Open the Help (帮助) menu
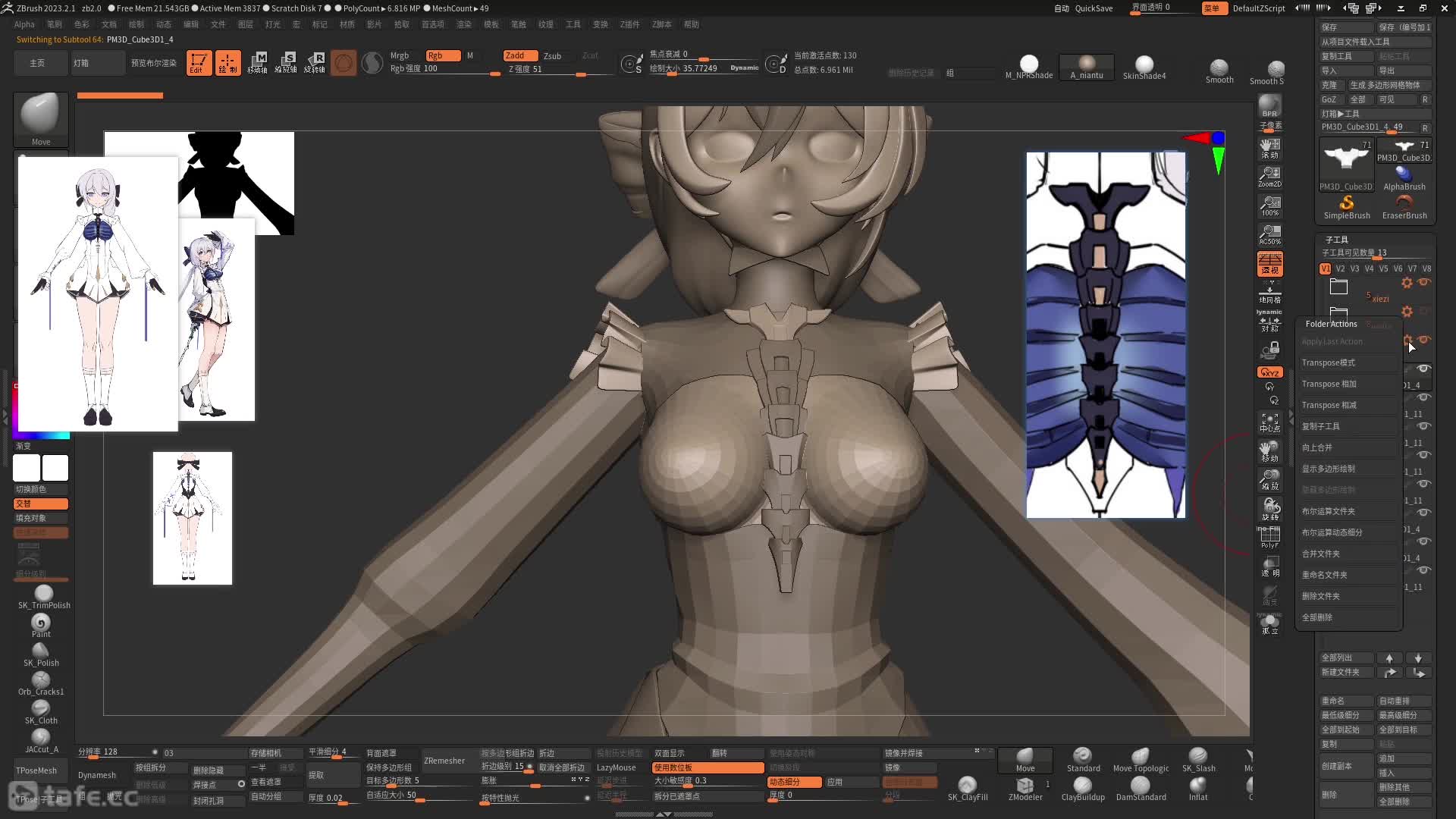The height and width of the screenshot is (819, 1456). (692, 24)
